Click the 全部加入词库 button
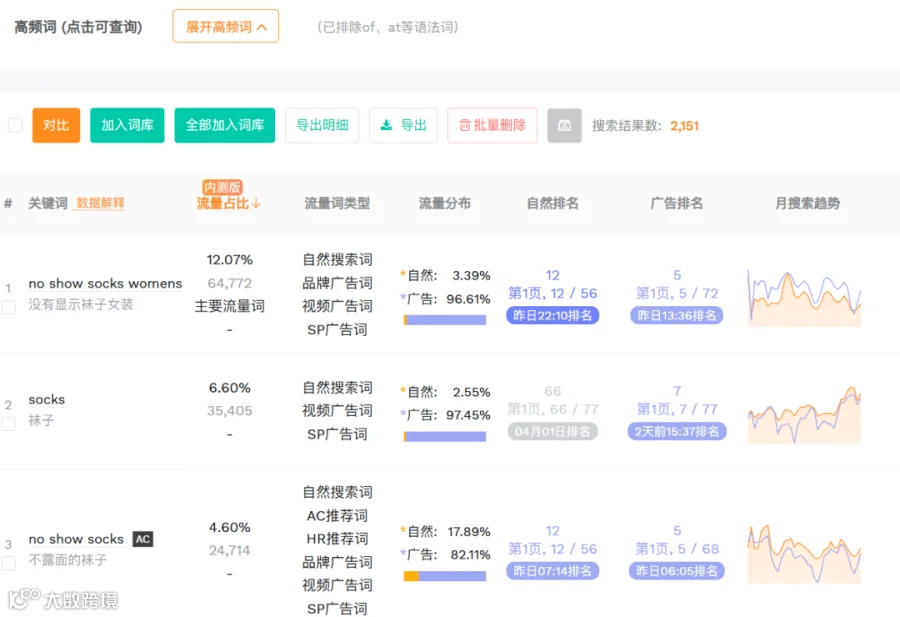This screenshot has width=900, height=617. tap(224, 125)
